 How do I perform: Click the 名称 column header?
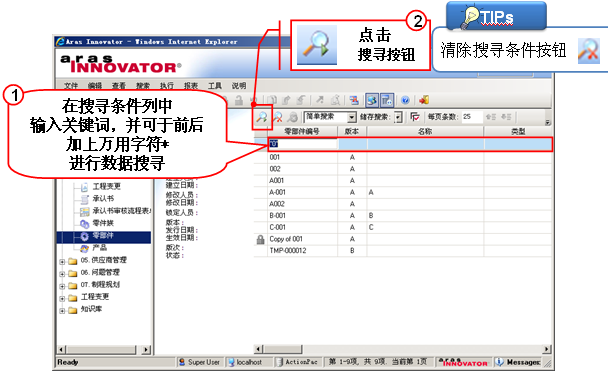point(425,131)
